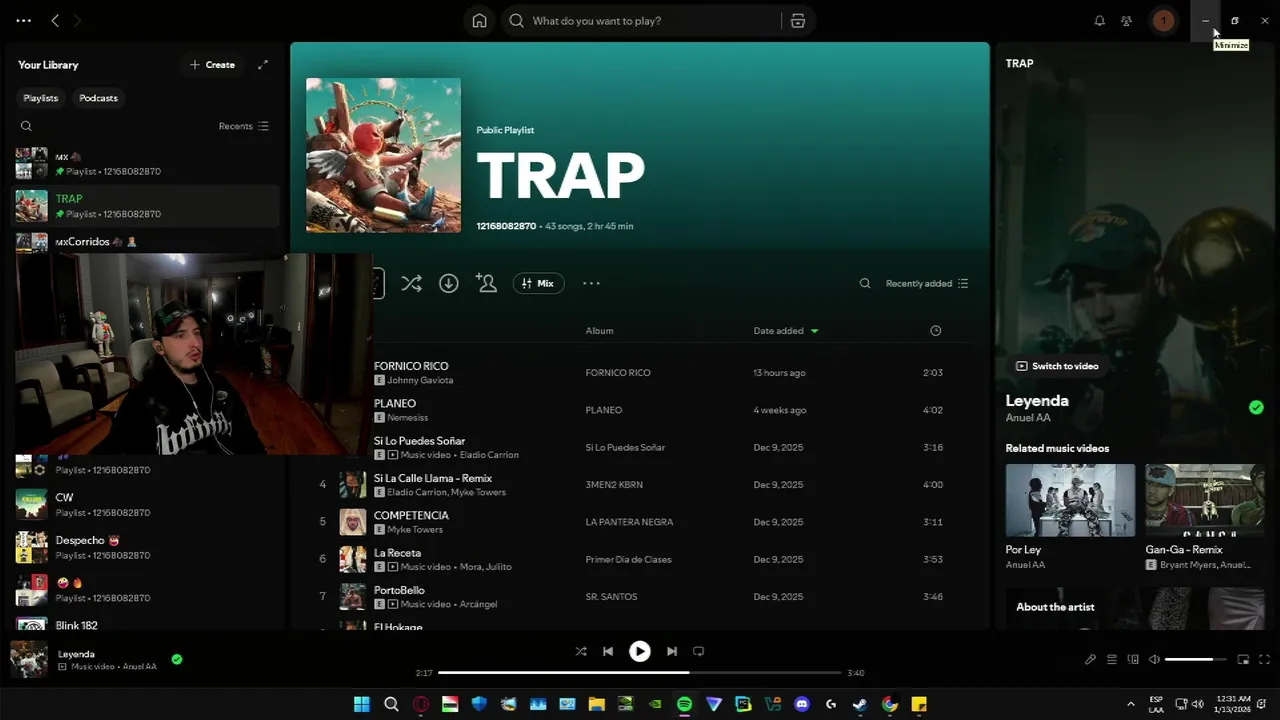Select the Playlists filter chip

coord(41,98)
